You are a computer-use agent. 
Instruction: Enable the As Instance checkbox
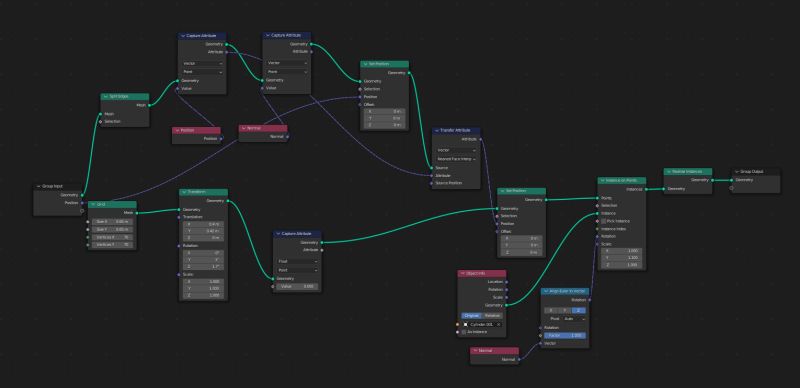coord(464,332)
